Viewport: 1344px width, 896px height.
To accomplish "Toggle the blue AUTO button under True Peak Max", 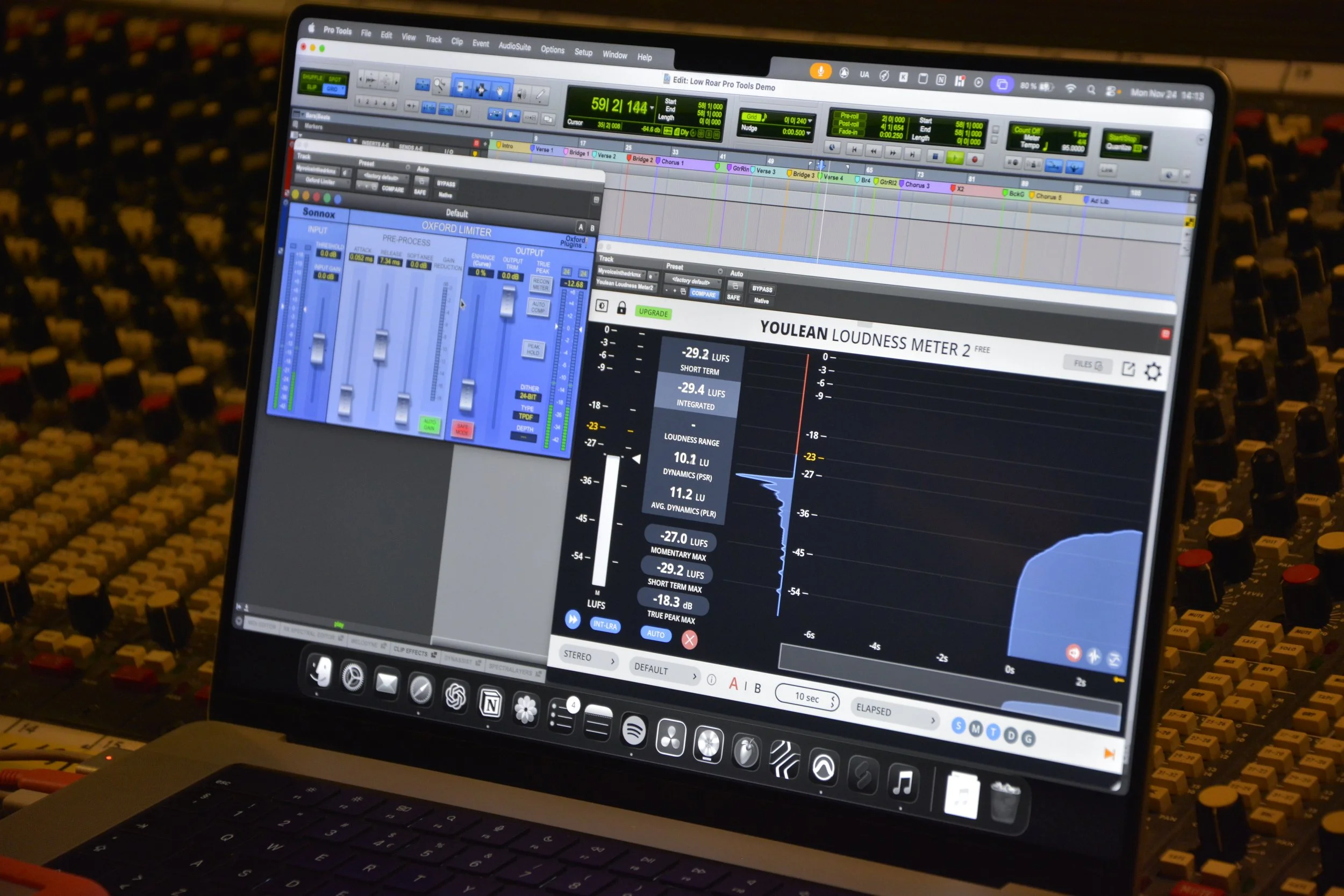I will click(655, 634).
